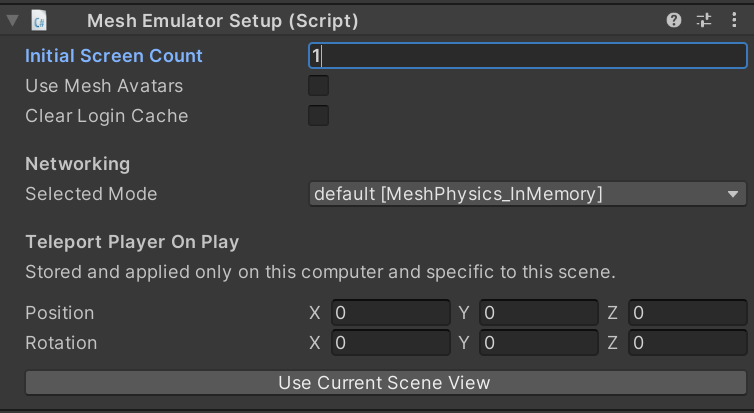
Task: Click the Position X value field
Action: click(390, 313)
